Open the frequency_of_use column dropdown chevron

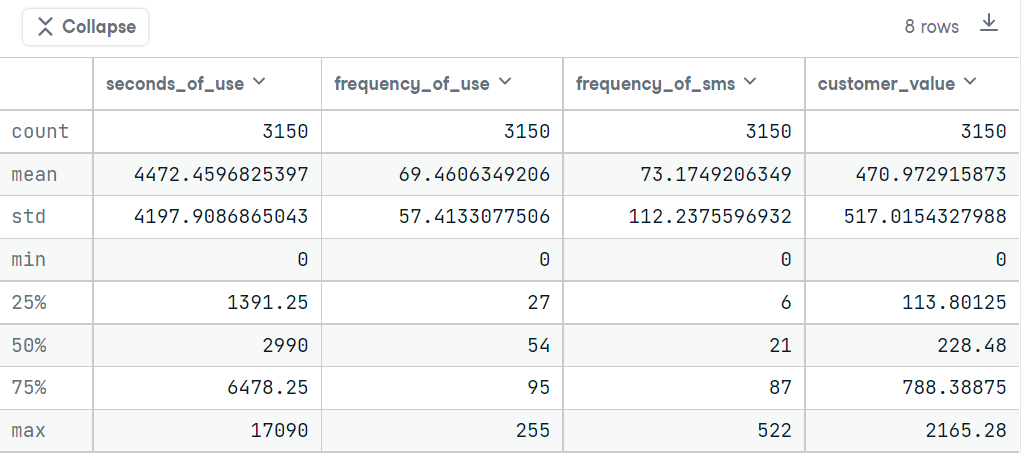point(504,81)
